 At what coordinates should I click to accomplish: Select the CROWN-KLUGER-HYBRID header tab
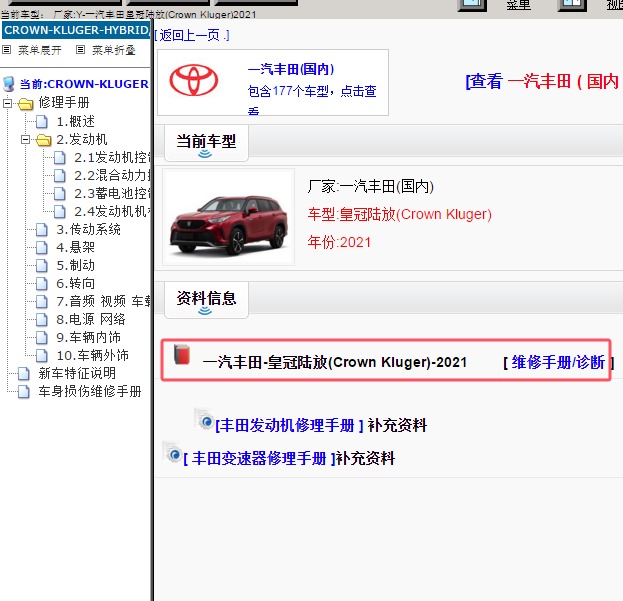[76, 30]
